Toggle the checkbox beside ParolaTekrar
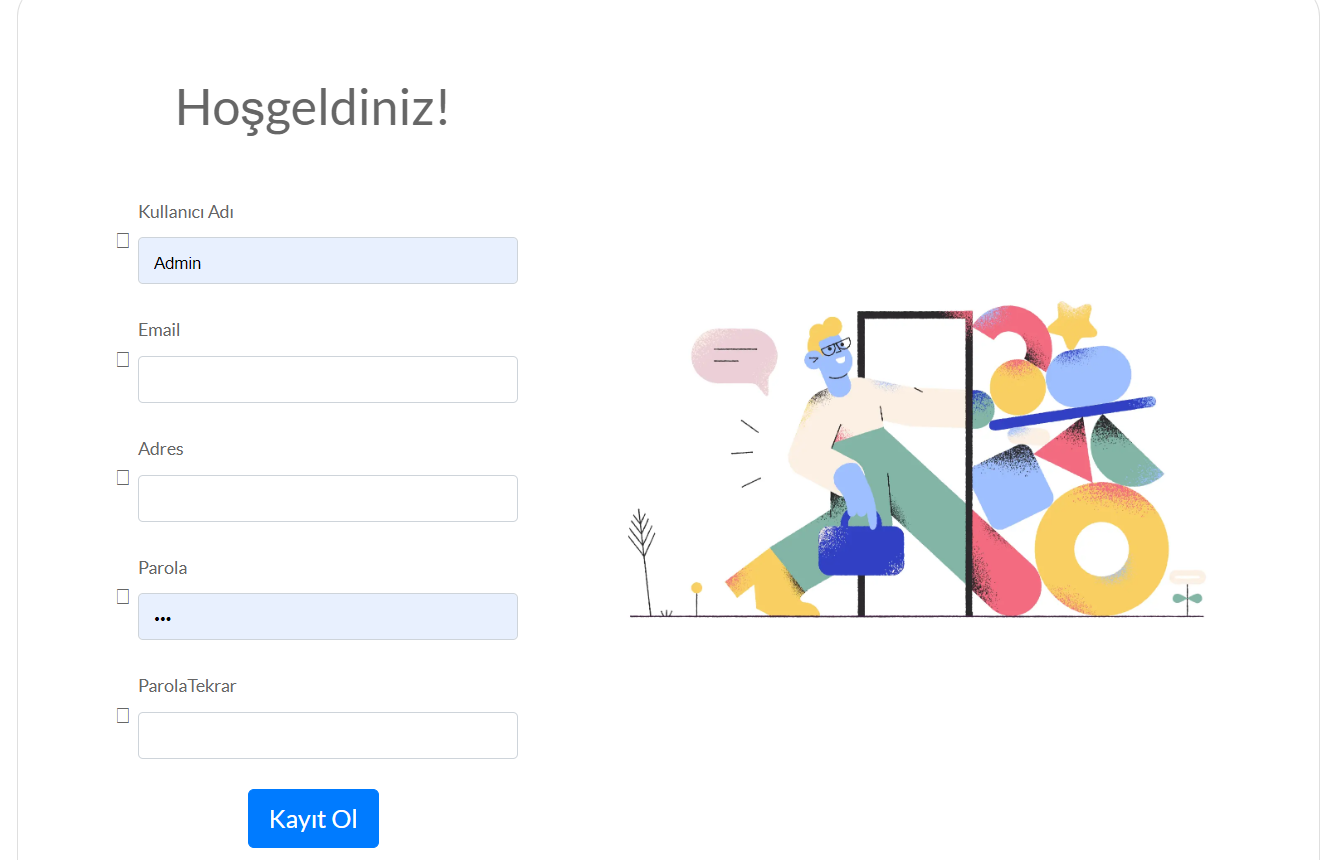The height and width of the screenshot is (860, 1340). [123, 715]
